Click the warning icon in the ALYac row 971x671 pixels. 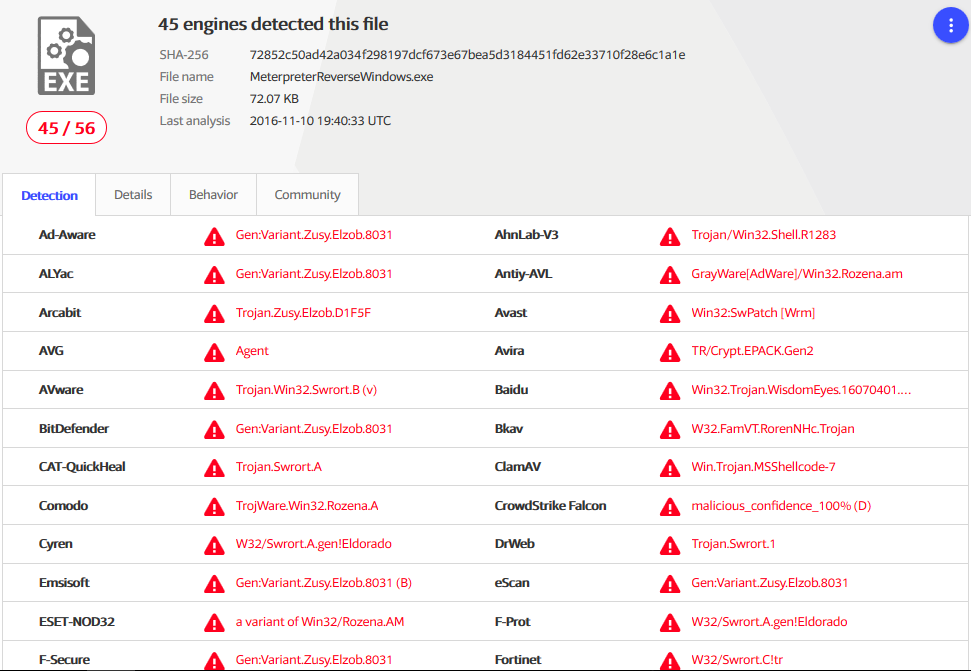[x=214, y=275]
